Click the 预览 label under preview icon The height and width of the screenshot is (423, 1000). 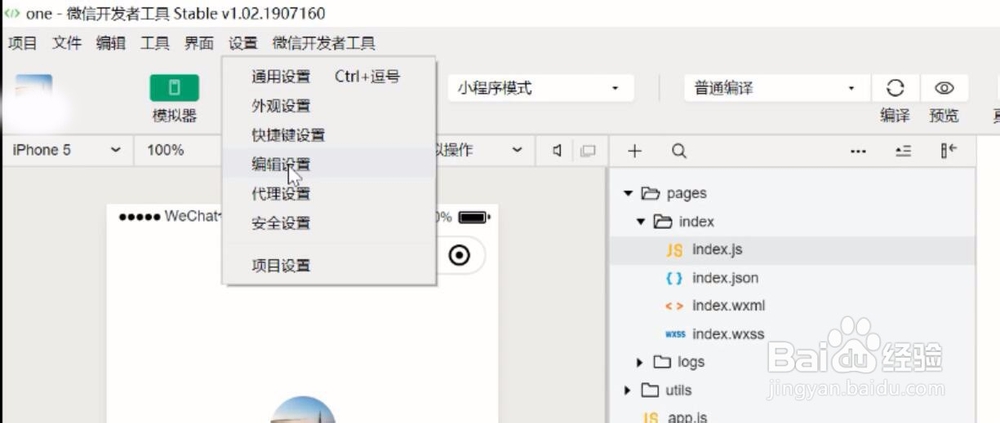944,115
